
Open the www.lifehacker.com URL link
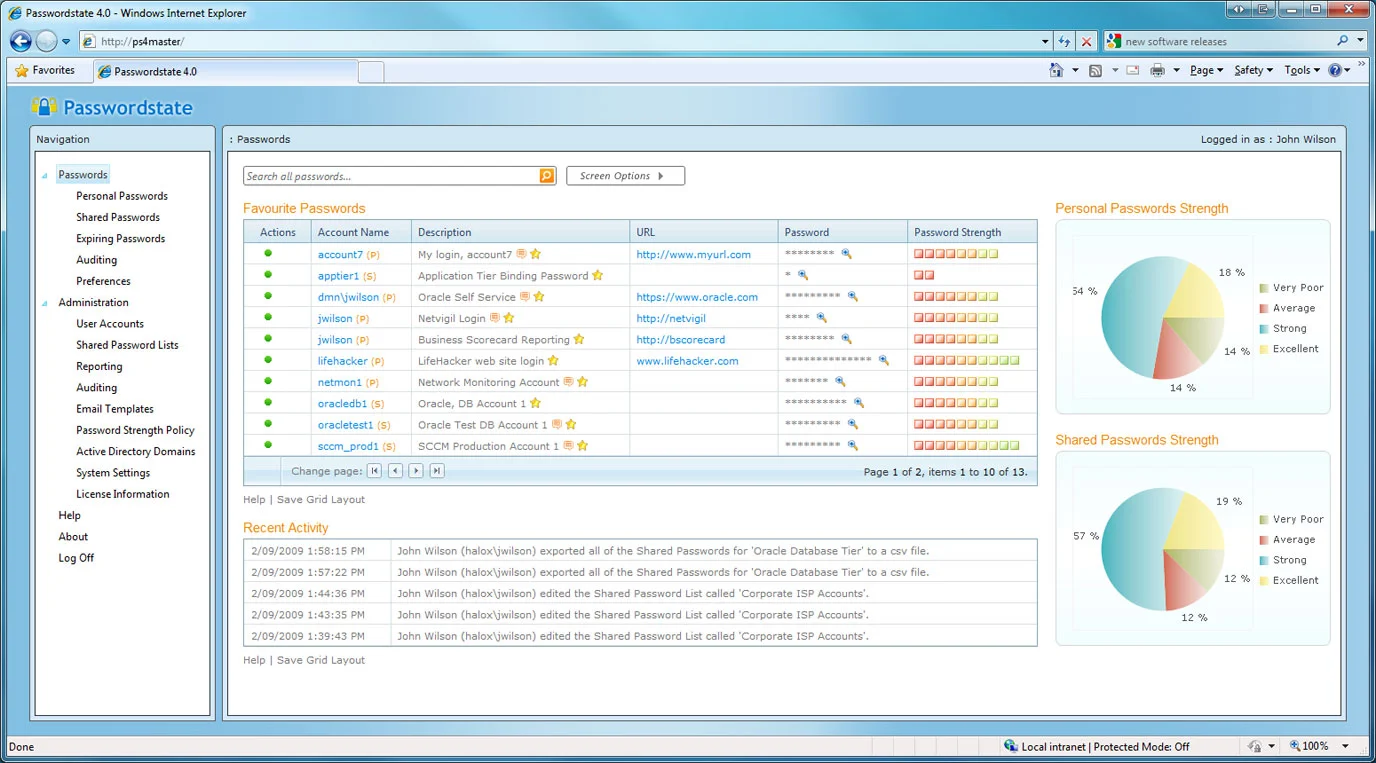tap(687, 361)
